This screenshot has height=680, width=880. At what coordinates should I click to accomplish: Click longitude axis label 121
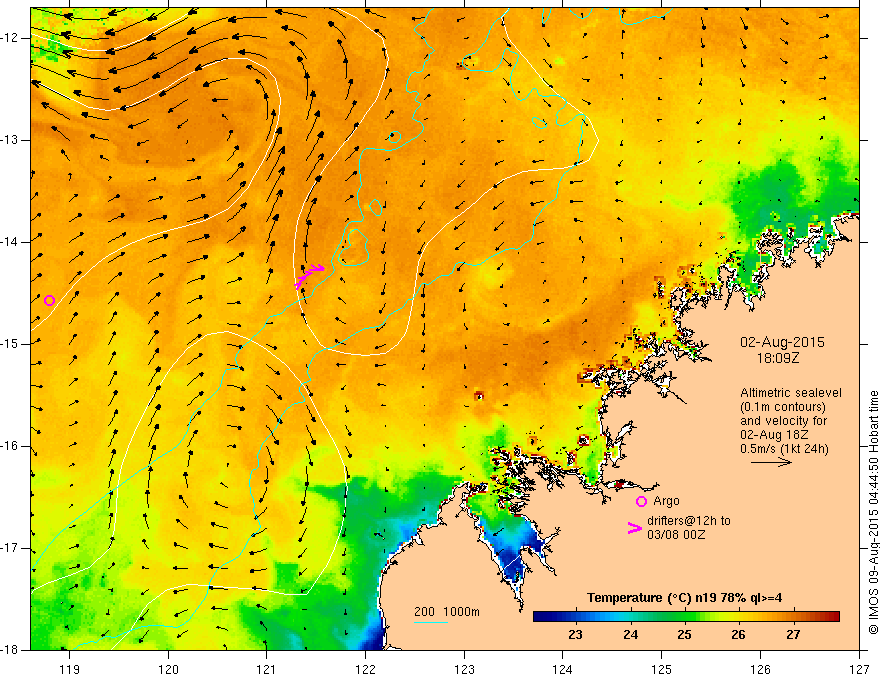267,669
